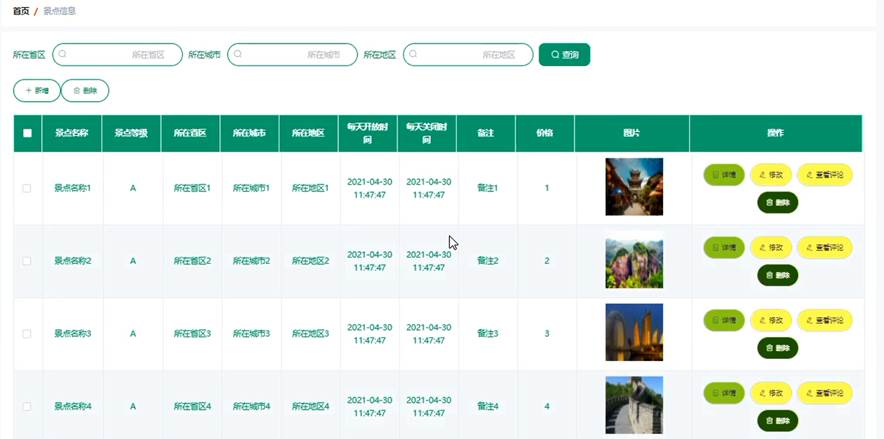Screen dimensions: 884x439
Task: Click 查看评论 for 景点名称4 row
Action: tap(825, 393)
